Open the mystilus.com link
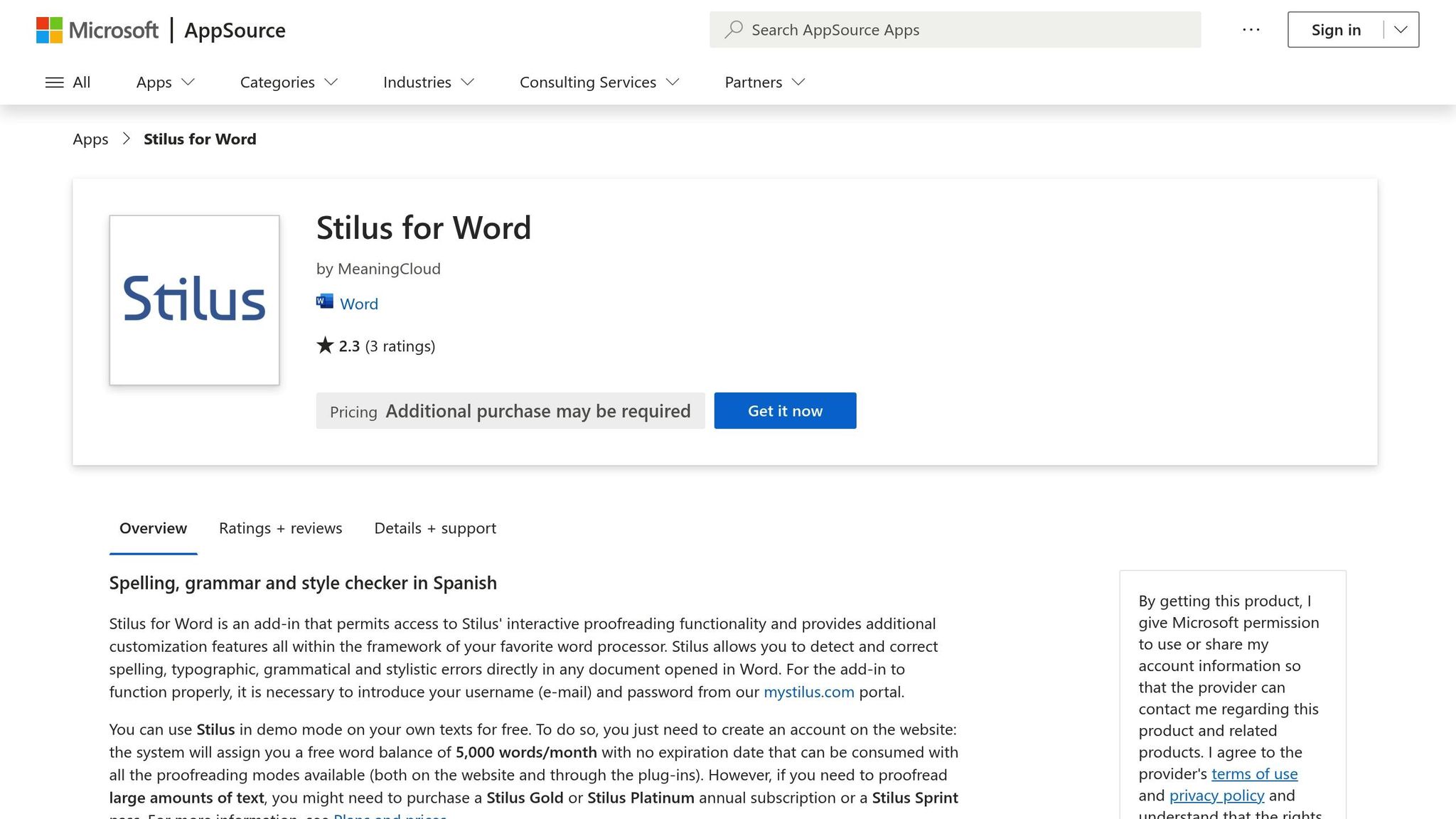1456x819 pixels. [808, 692]
